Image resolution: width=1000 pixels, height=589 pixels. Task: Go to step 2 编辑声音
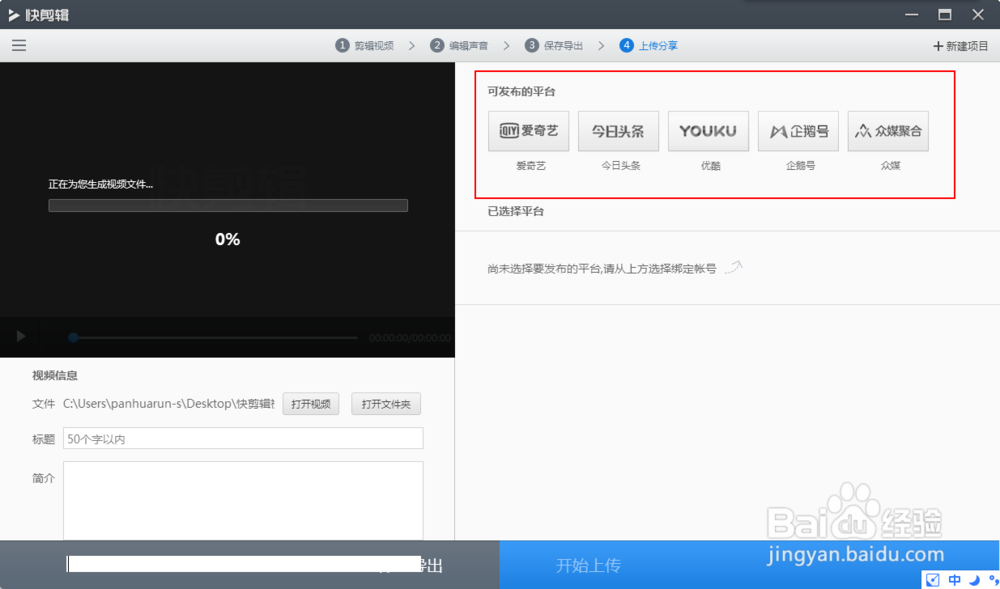coord(460,45)
